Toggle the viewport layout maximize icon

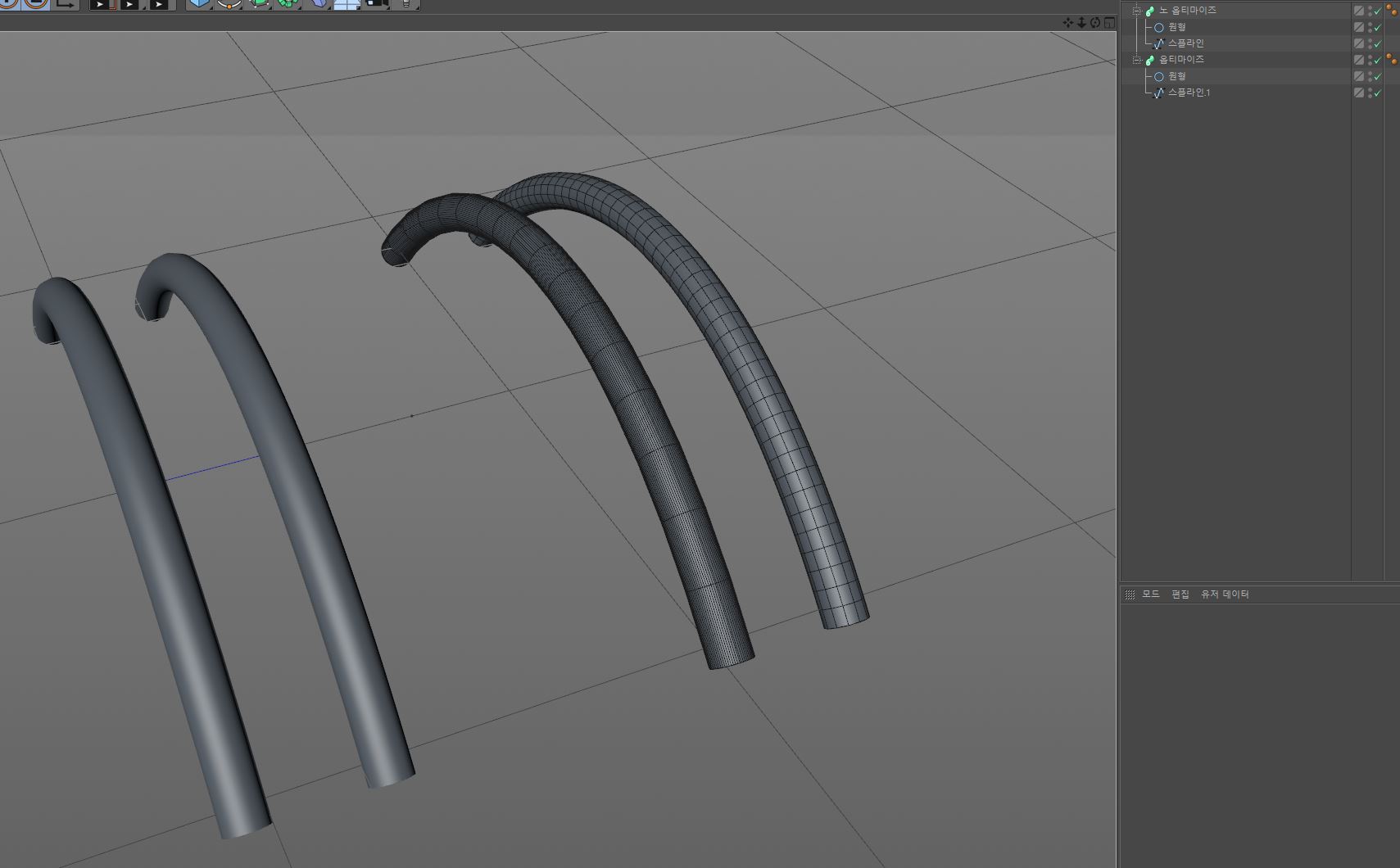coord(1109,23)
